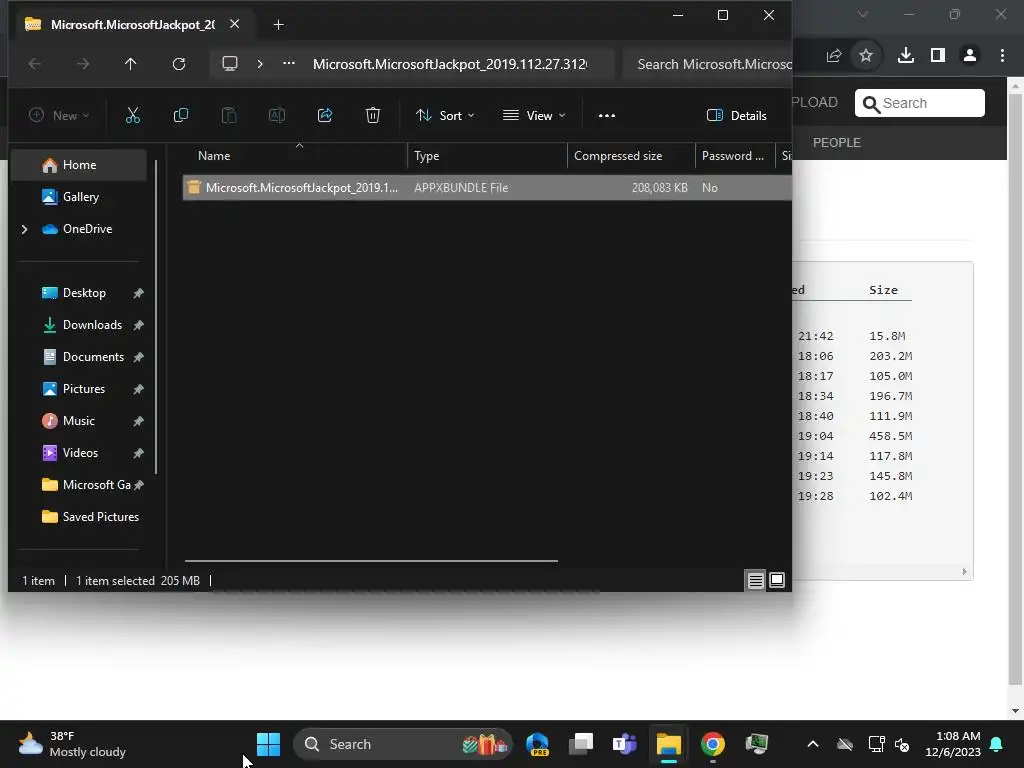Image resolution: width=1024 pixels, height=768 pixels.
Task: Click the Rename icon in toolbar
Action: (x=277, y=116)
